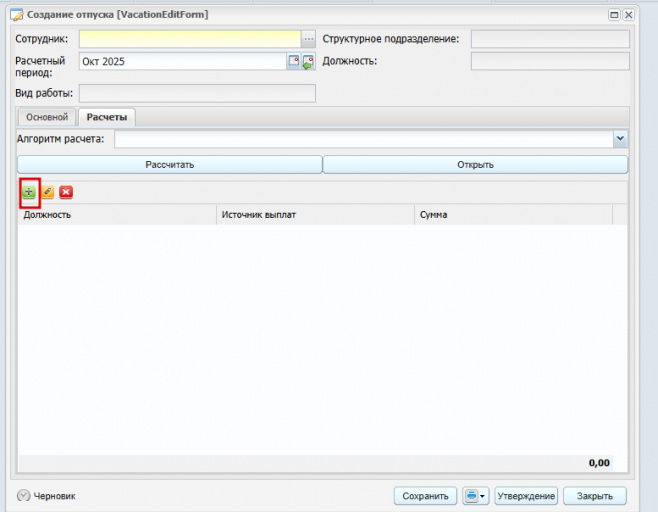The width and height of the screenshot is (658, 512).
Task: Select the Расчеты tab
Action: click(107, 117)
